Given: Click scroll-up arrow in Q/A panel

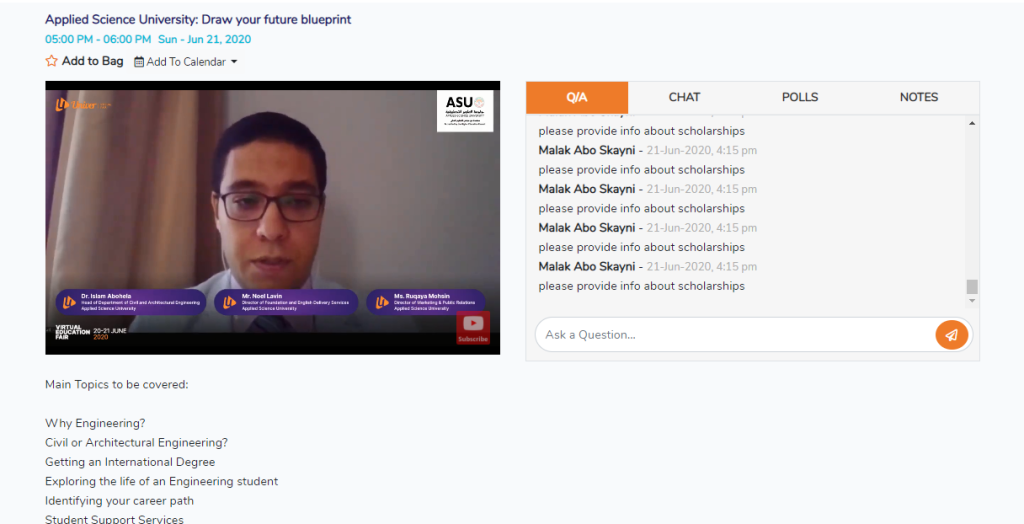Looking at the screenshot, I should coord(972,123).
